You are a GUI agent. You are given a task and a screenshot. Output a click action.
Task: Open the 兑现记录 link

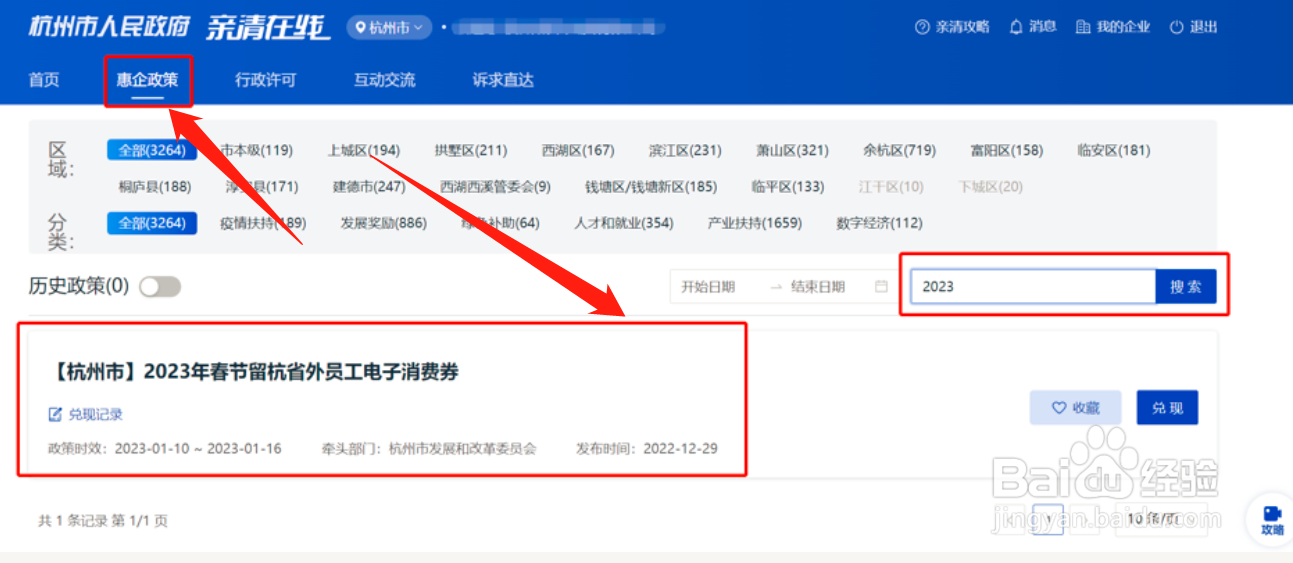tap(86, 414)
